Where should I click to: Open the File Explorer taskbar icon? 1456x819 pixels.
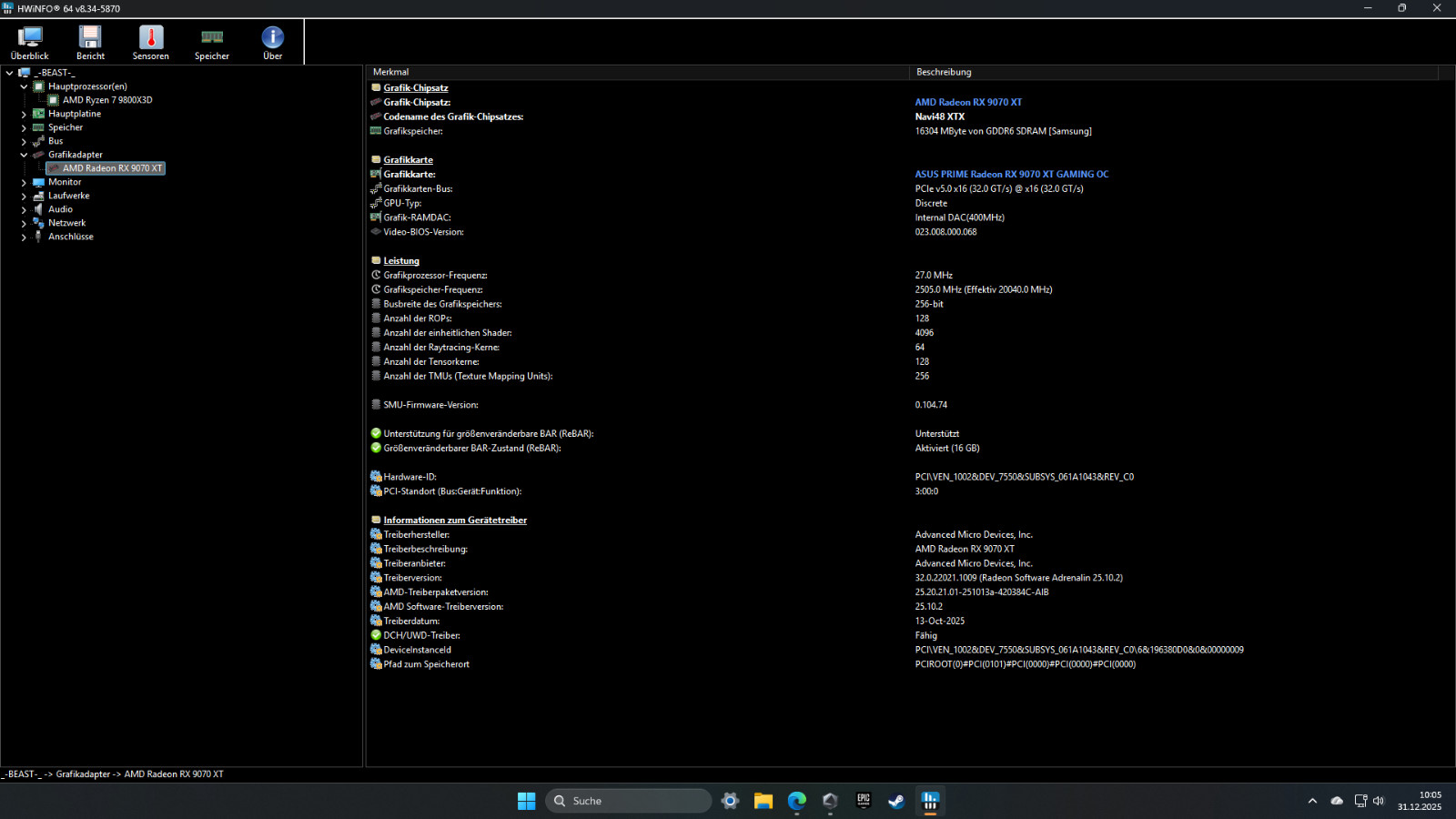click(x=763, y=801)
